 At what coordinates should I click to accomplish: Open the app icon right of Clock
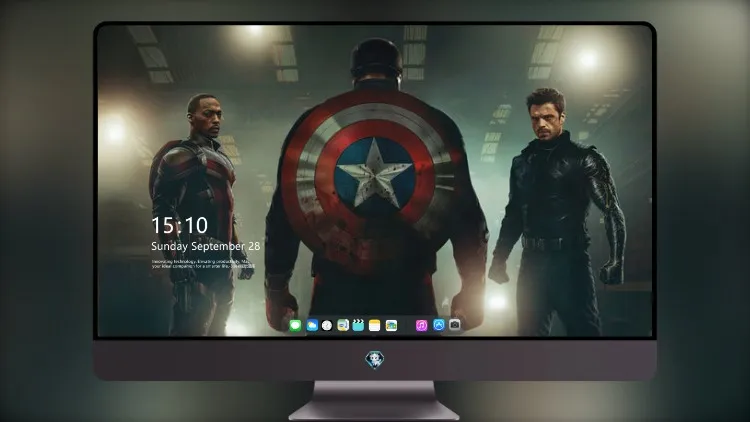pos(343,326)
